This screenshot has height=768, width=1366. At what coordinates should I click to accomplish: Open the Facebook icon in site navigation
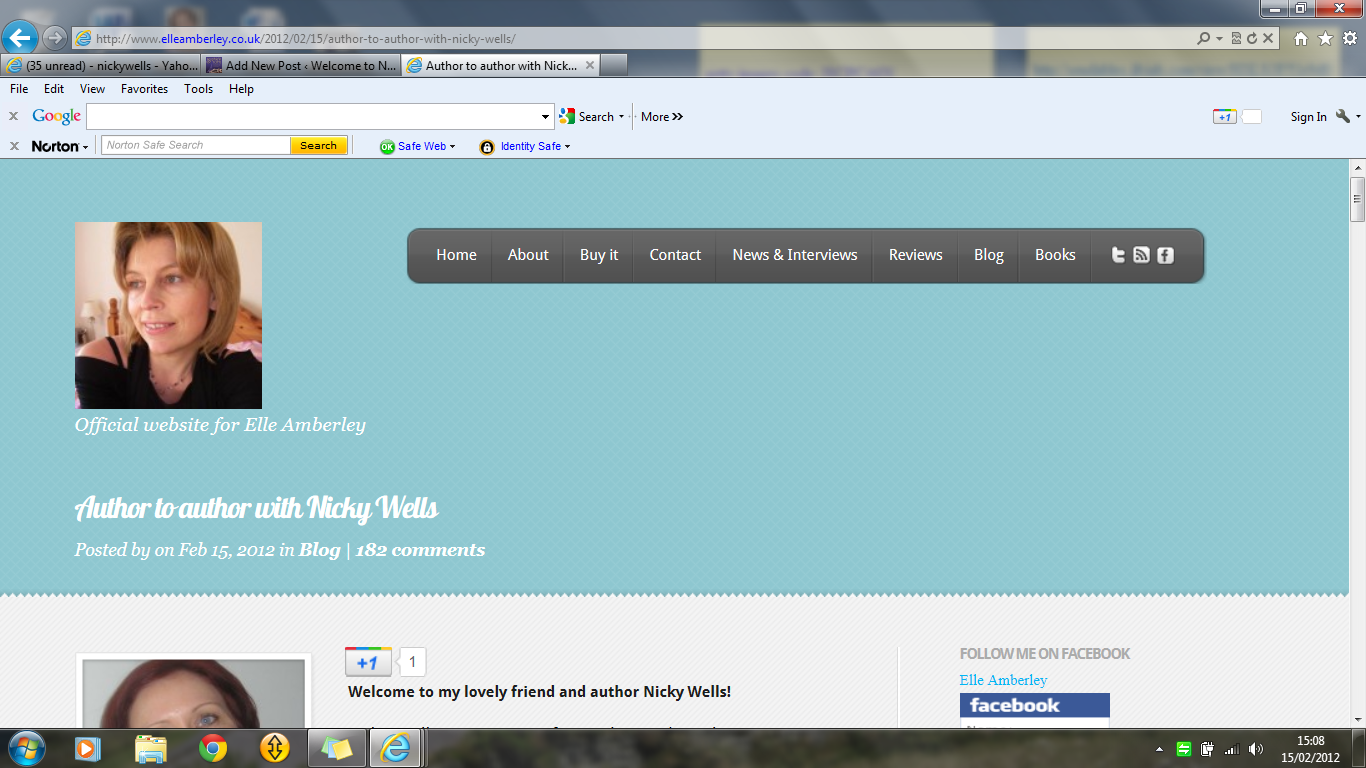1165,255
